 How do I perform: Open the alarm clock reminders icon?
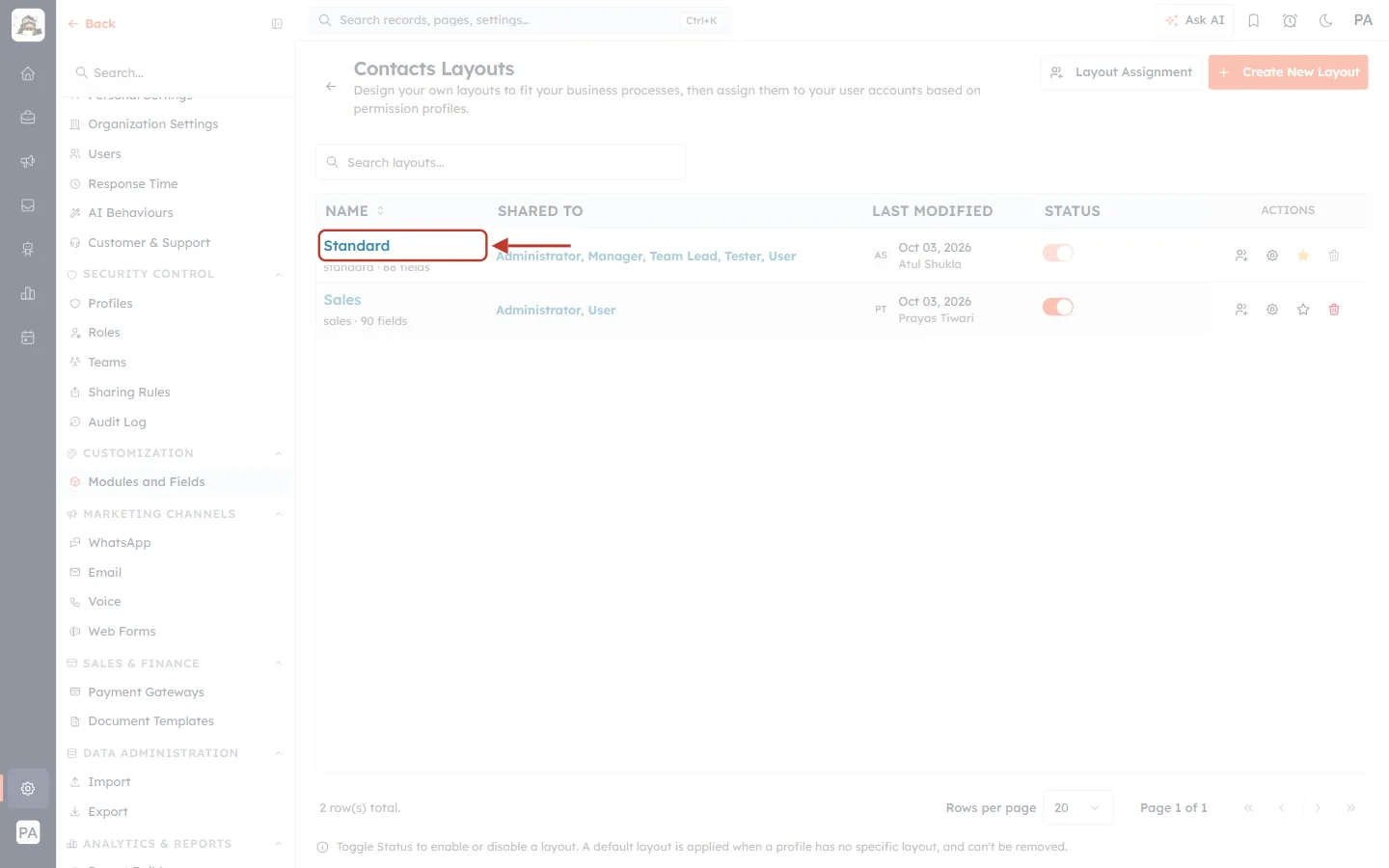pyautogui.click(x=1290, y=20)
